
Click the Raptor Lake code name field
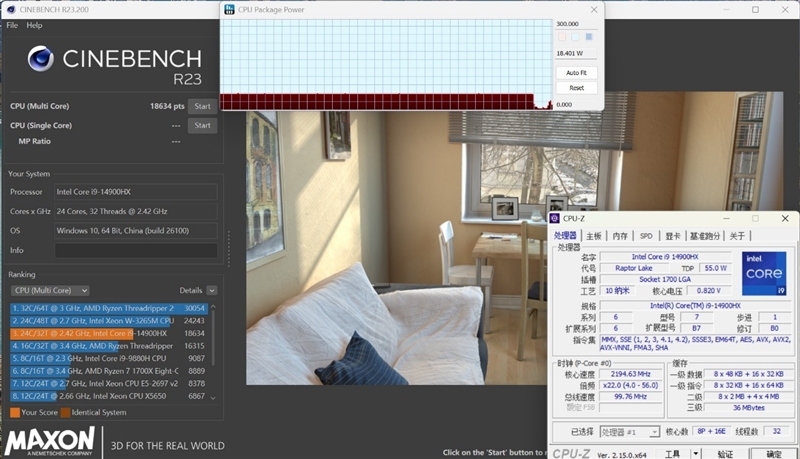coord(634,268)
